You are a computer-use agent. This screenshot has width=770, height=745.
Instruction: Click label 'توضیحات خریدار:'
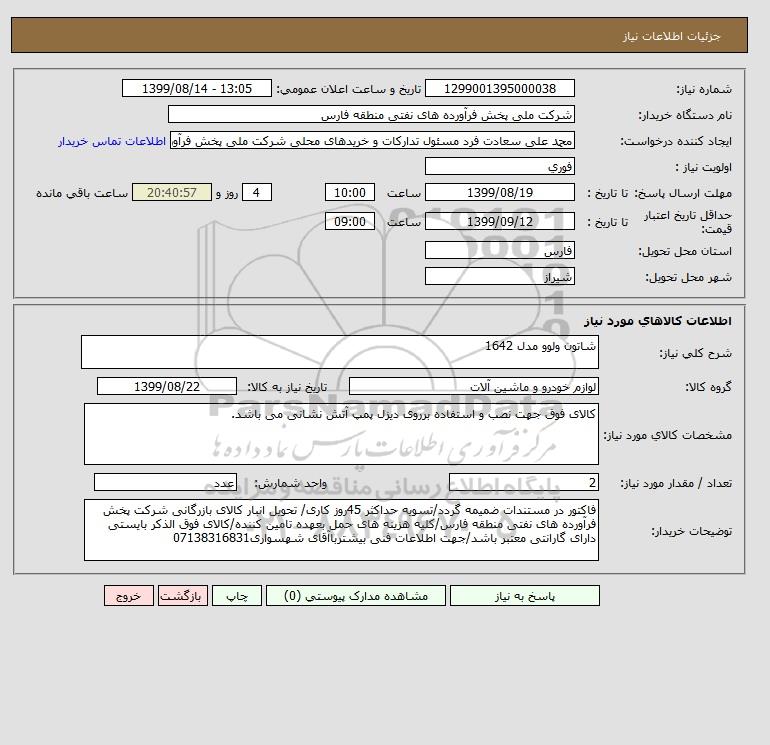[691, 531]
